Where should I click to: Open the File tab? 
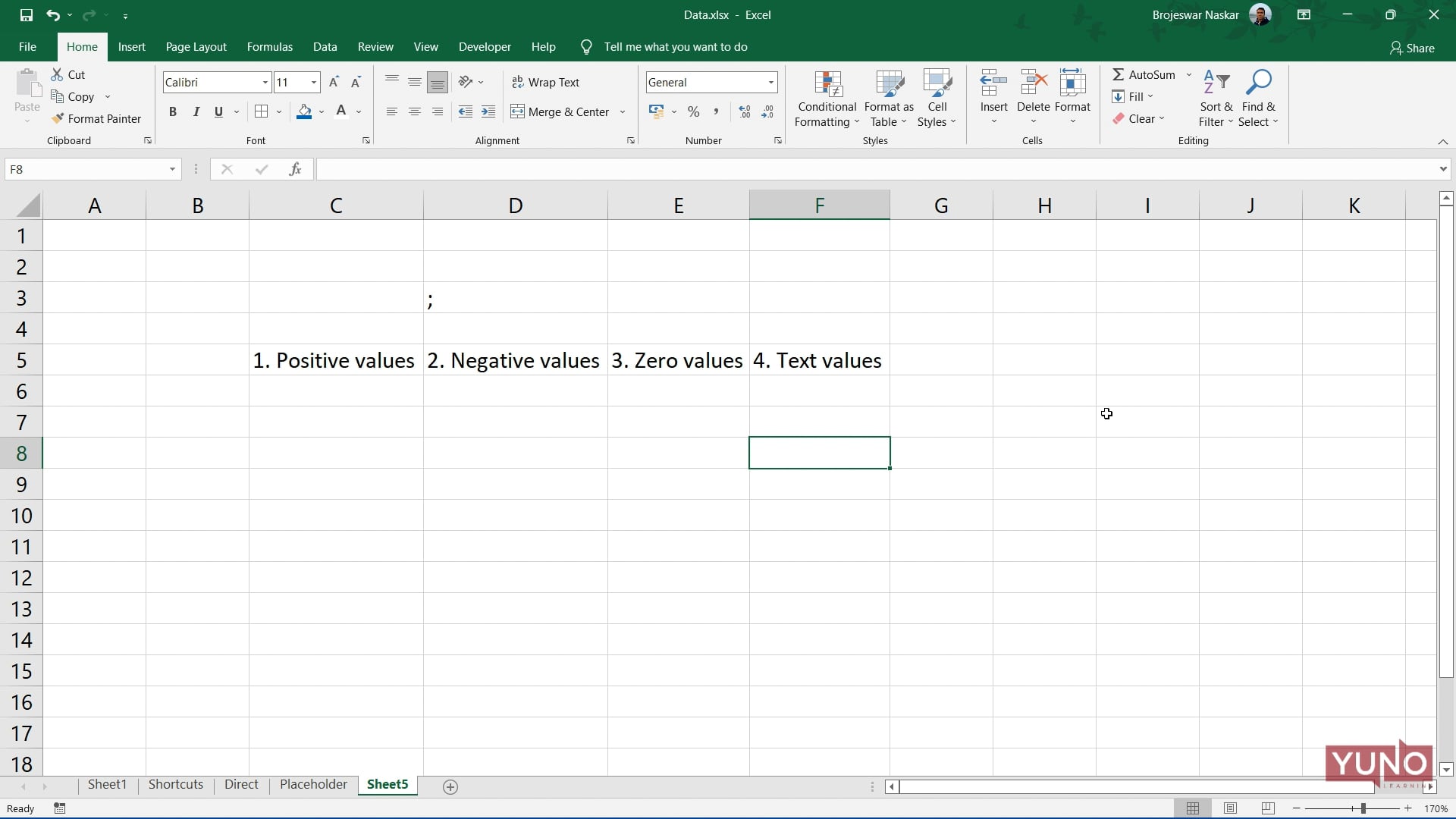click(27, 46)
